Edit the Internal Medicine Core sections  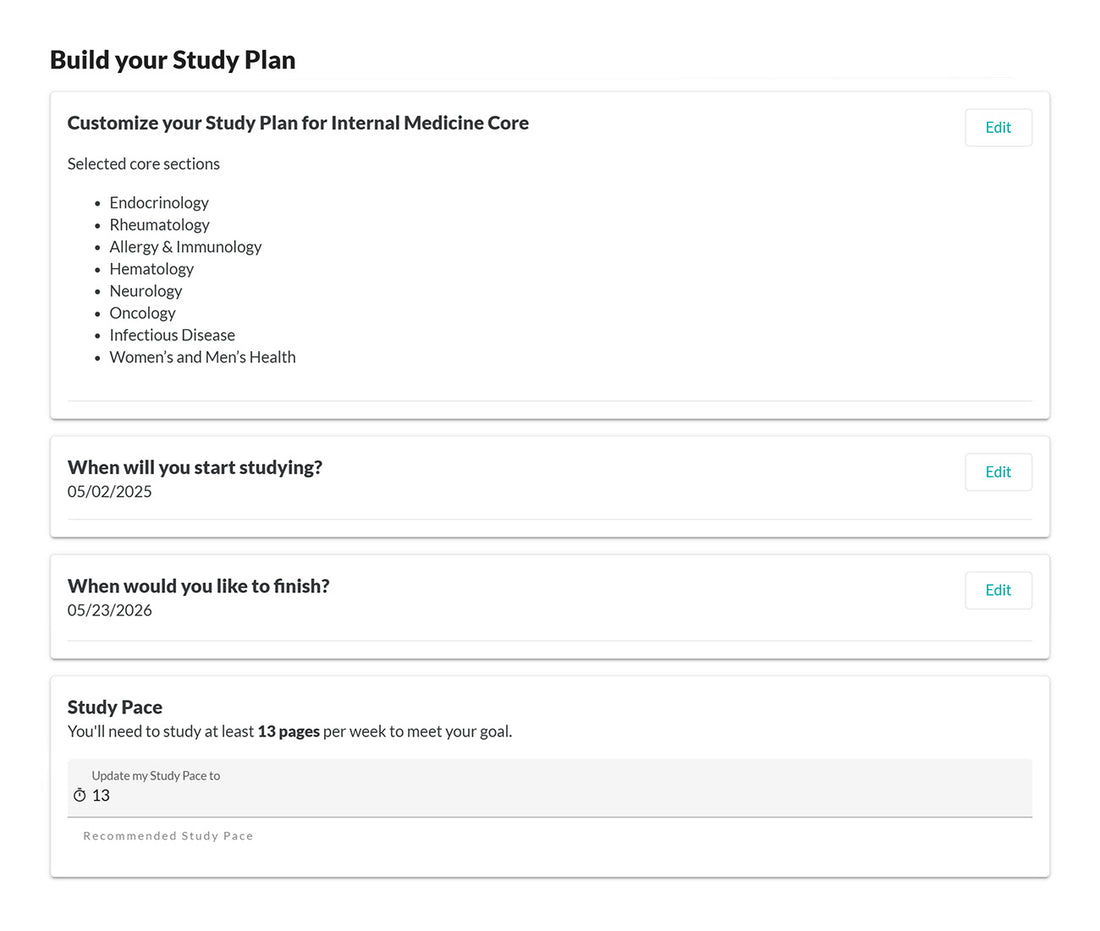[997, 127]
